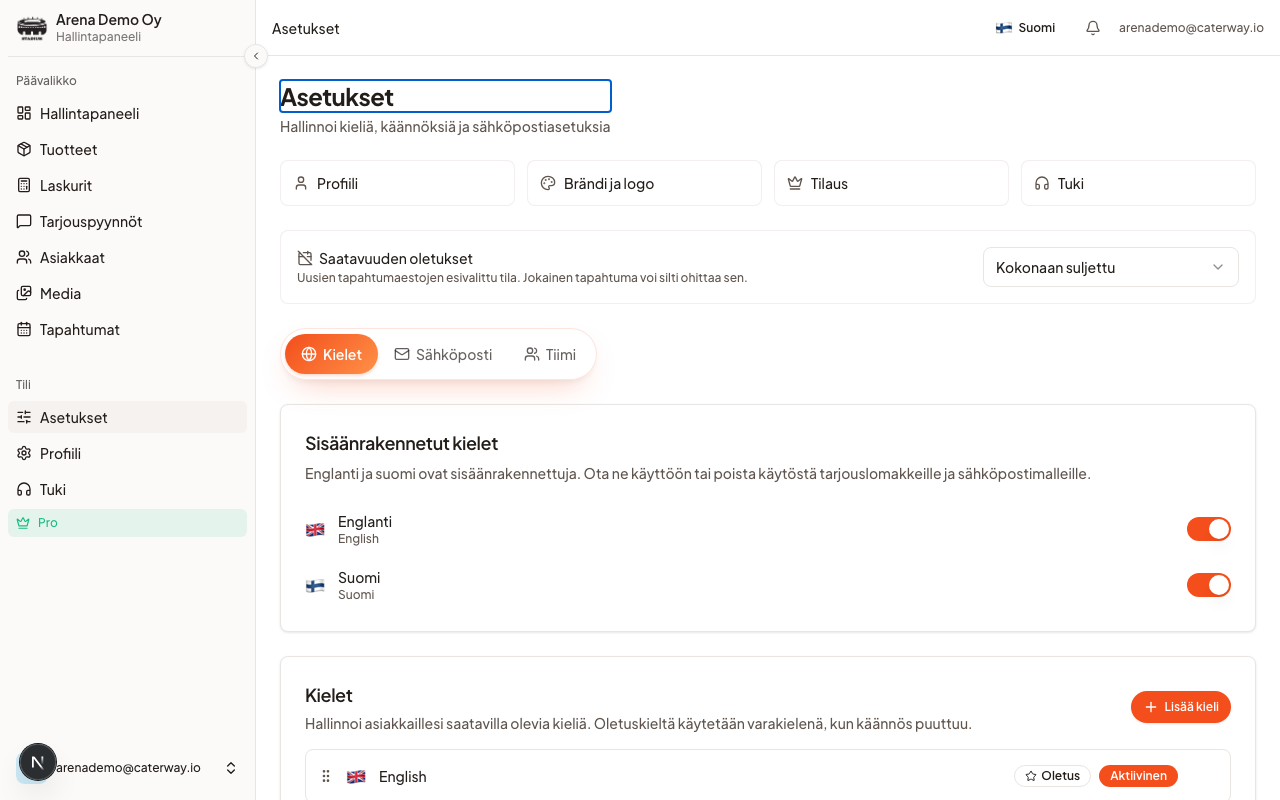The height and width of the screenshot is (800, 1280).
Task: Switch to the Tiimi tab
Action: point(550,354)
